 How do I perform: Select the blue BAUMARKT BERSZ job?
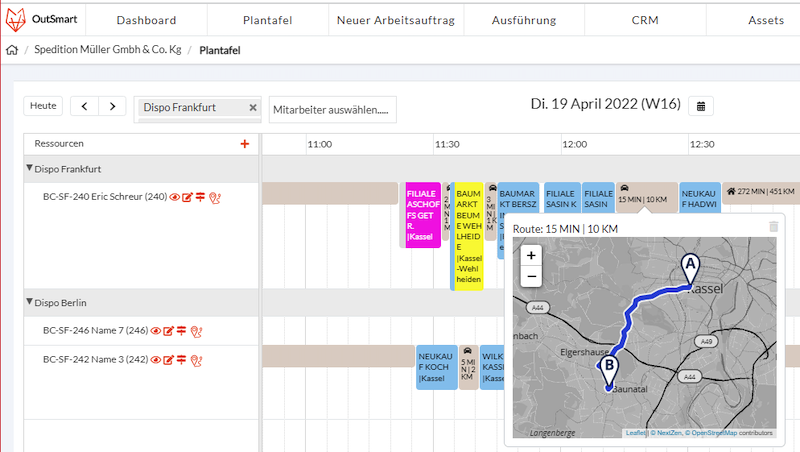click(518, 199)
